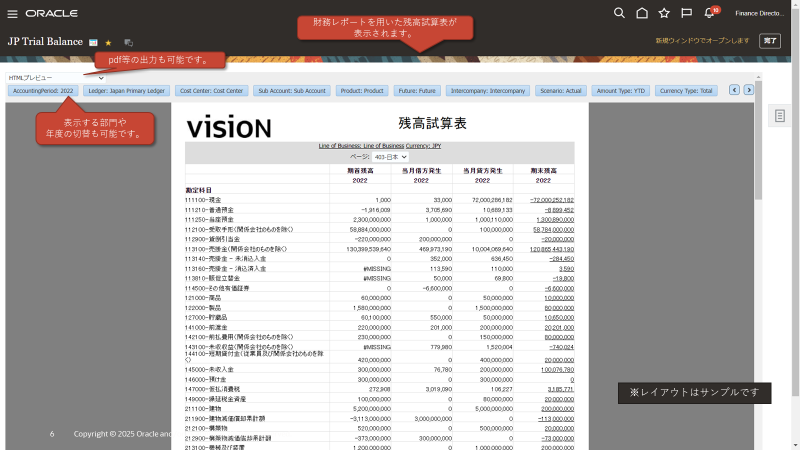Click the 完了 button
800x450 pixels.
[770, 40]
